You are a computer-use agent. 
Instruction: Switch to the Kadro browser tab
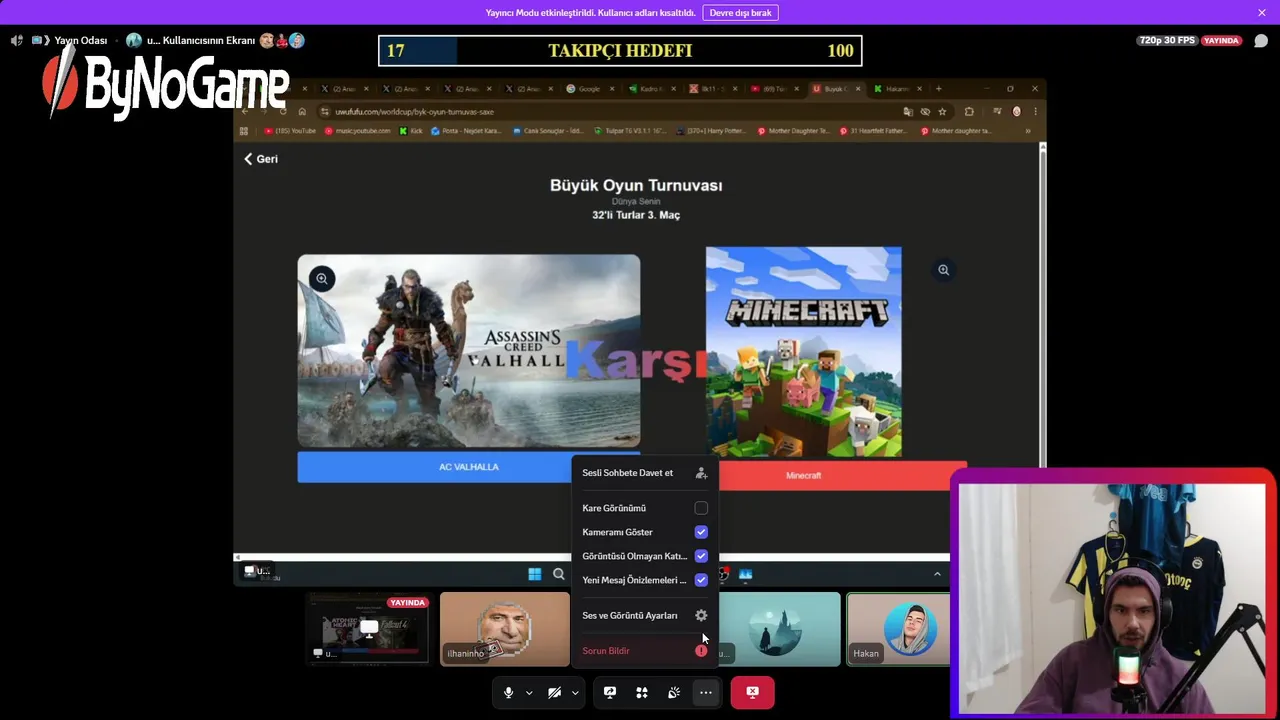point(653,89)
